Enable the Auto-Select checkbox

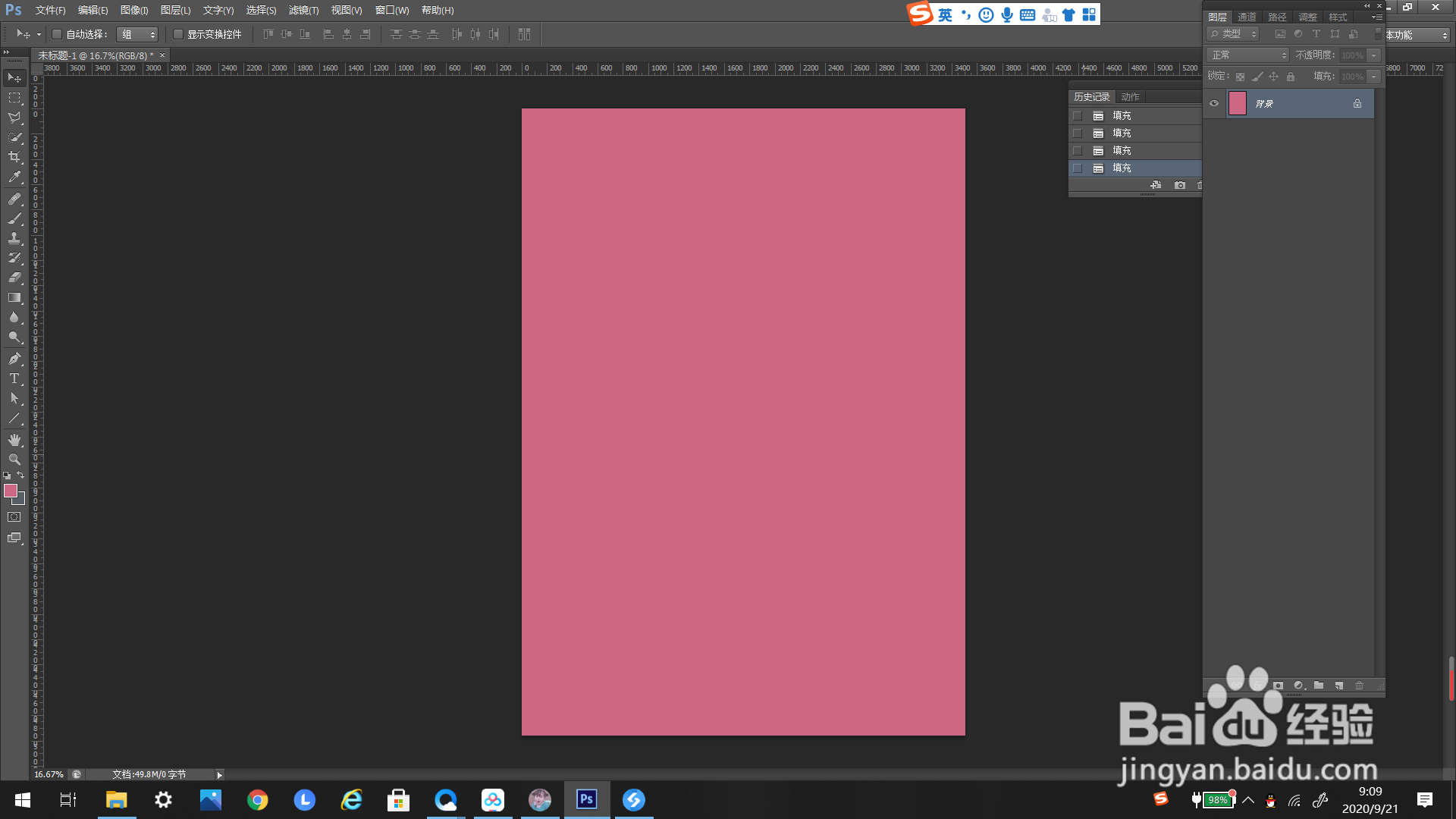(x=57, y=34)
